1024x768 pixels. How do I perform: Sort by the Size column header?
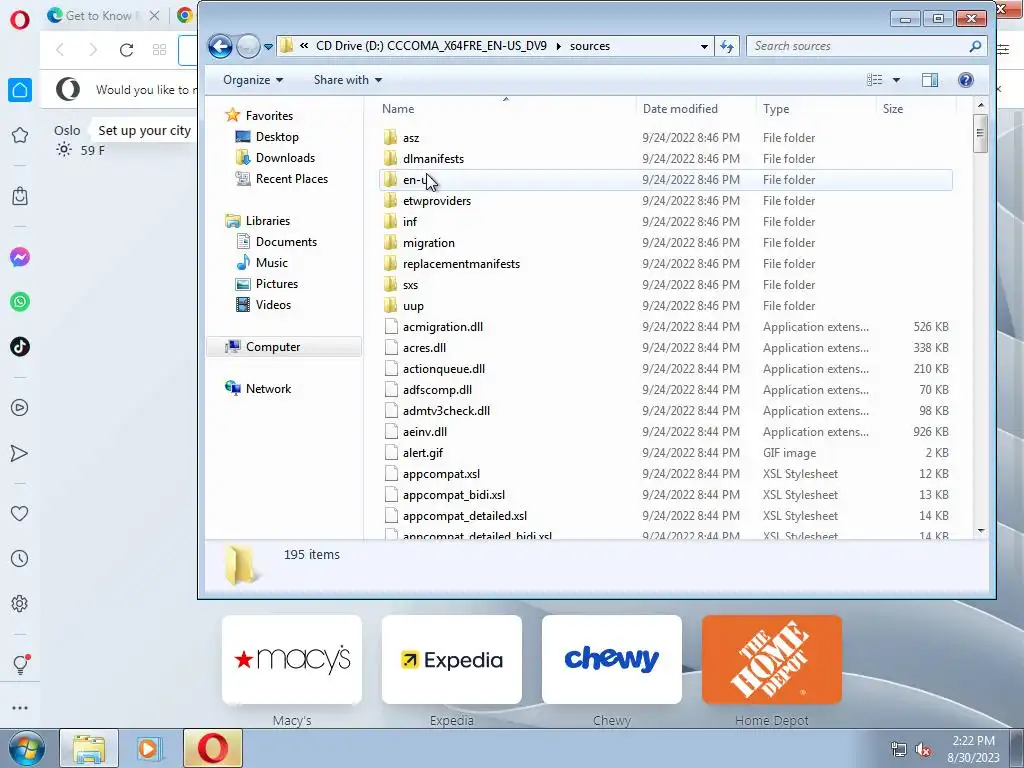(916, 109)
